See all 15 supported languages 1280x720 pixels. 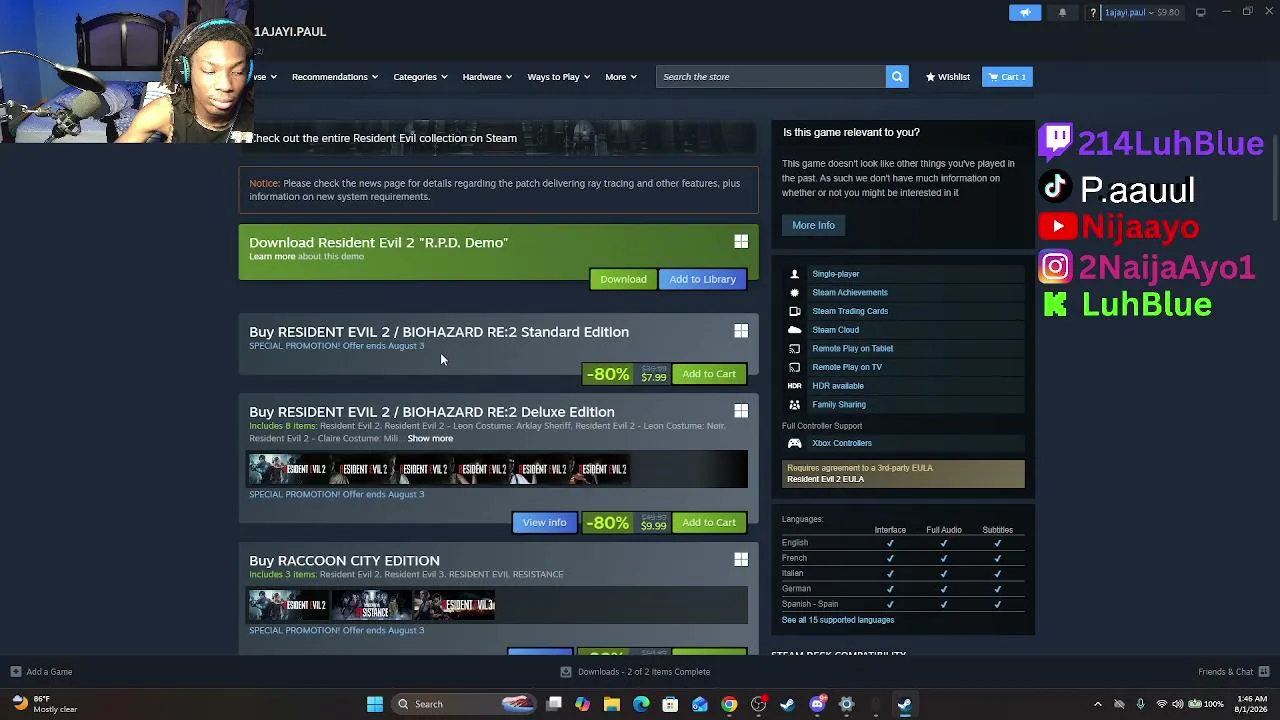[838, 620]
